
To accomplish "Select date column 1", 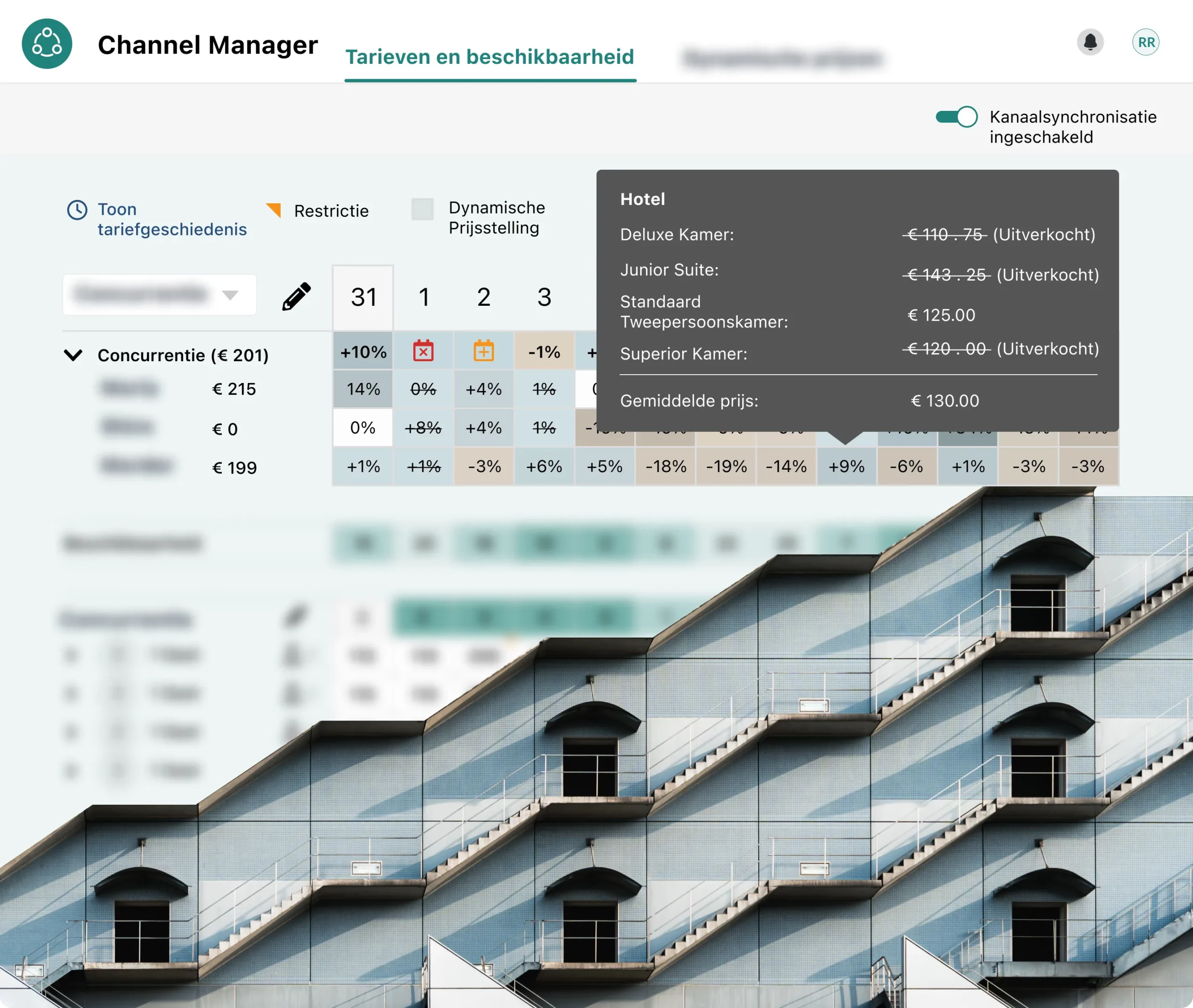I will pos(424,297).
